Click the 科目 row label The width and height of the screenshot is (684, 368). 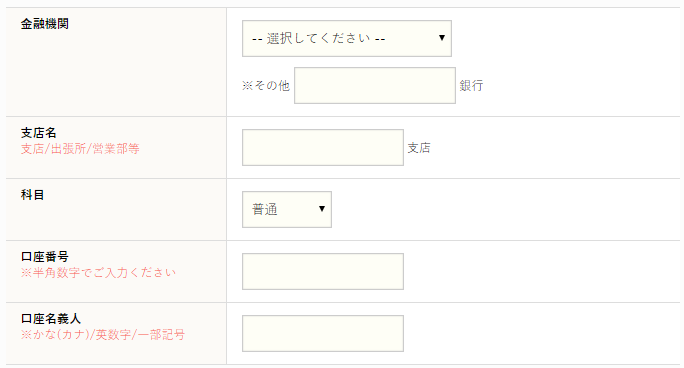[32, 195]
